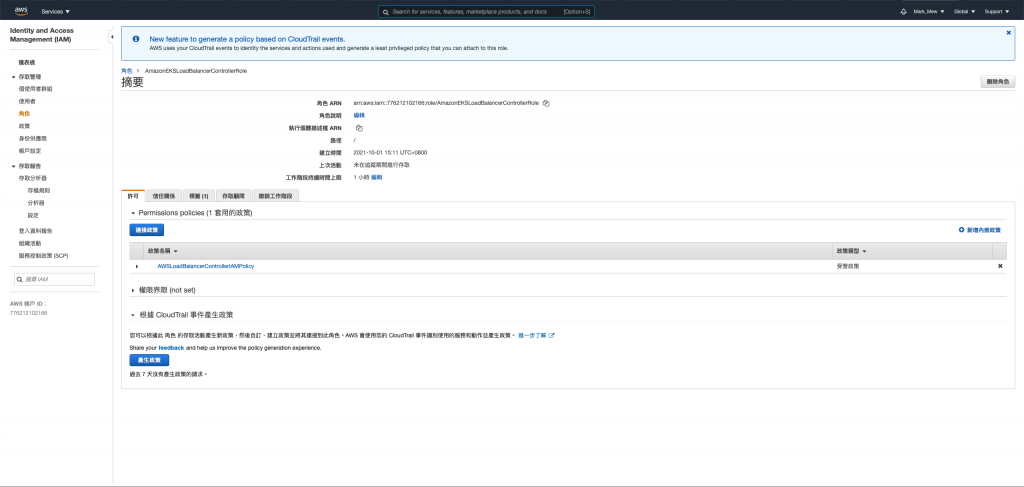Open the 進一步了解 external link
1024x487 pixels.
coord(536,336)
